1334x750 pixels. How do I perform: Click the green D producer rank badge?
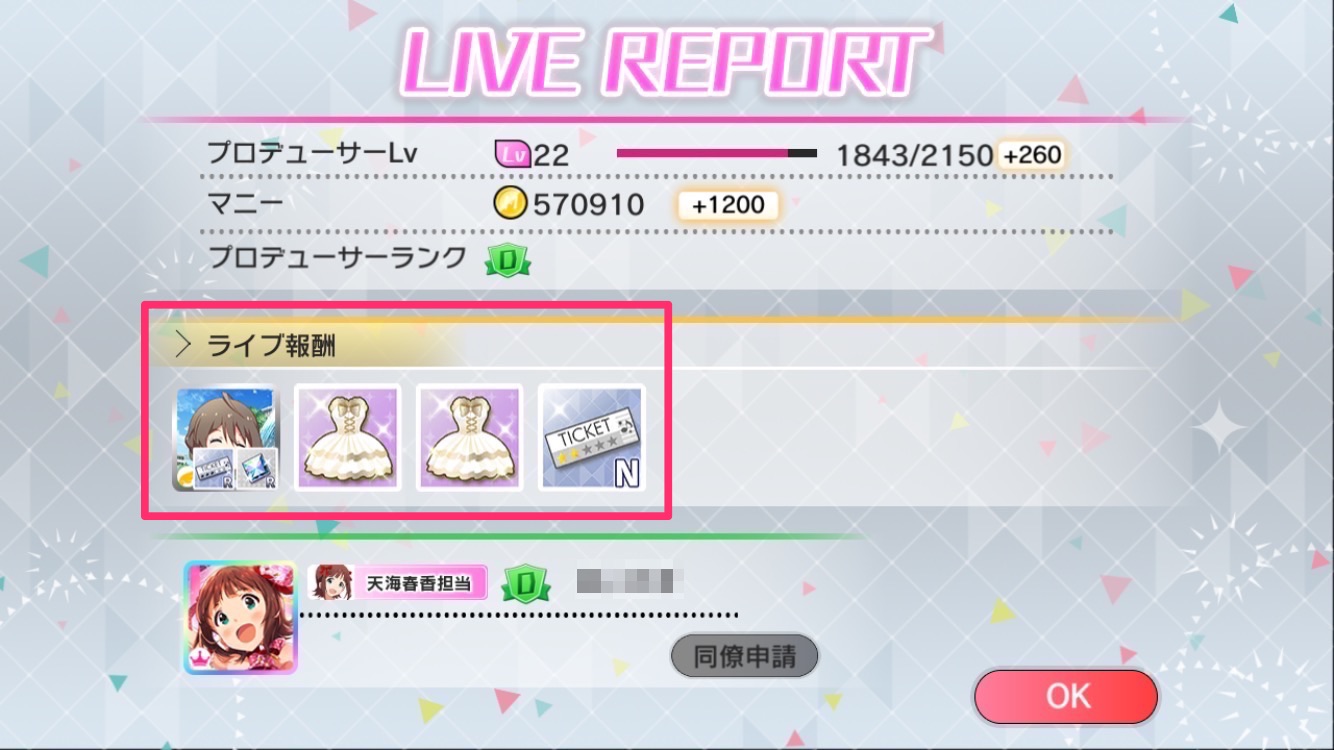coord(508,260)
